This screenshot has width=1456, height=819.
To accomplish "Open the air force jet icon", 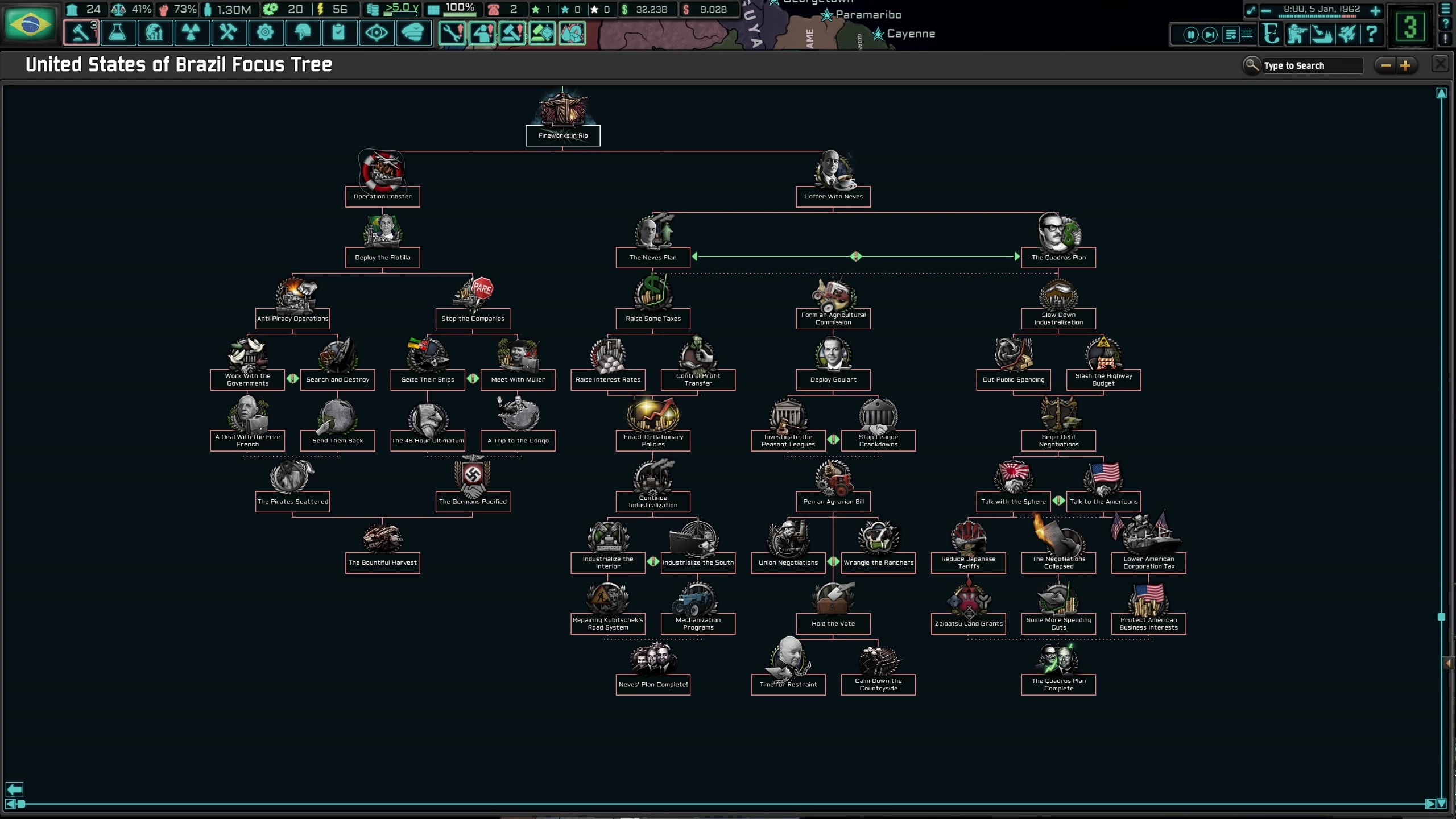I will coord(1347,34).
